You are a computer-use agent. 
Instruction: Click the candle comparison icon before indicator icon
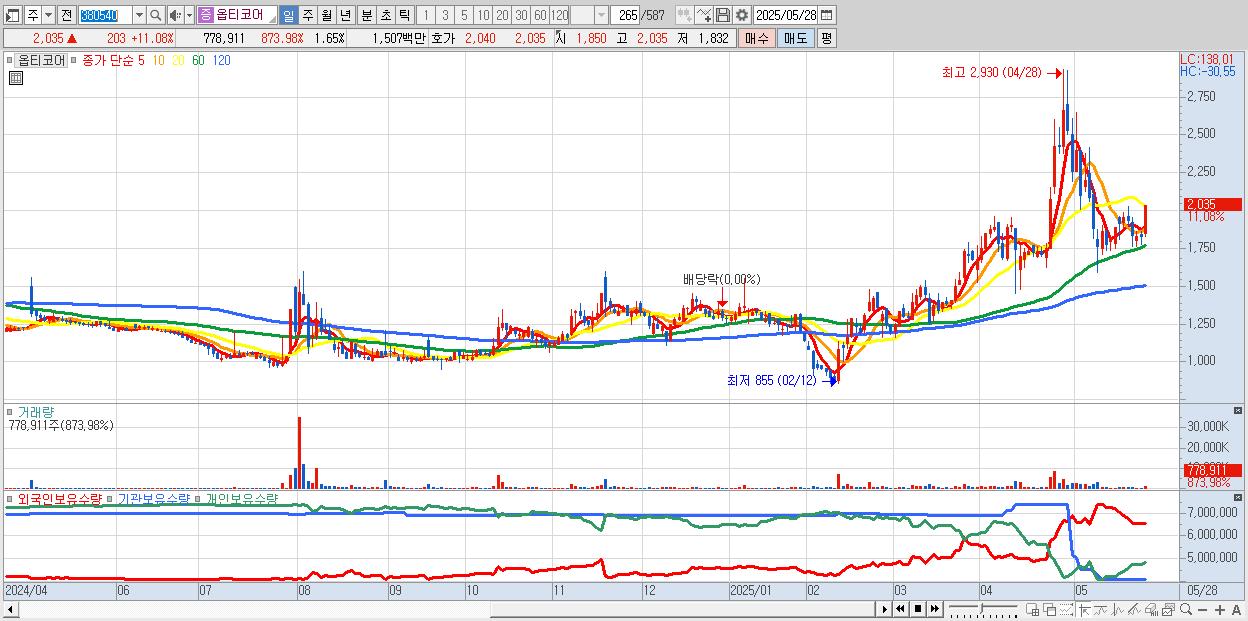[685, 15]
